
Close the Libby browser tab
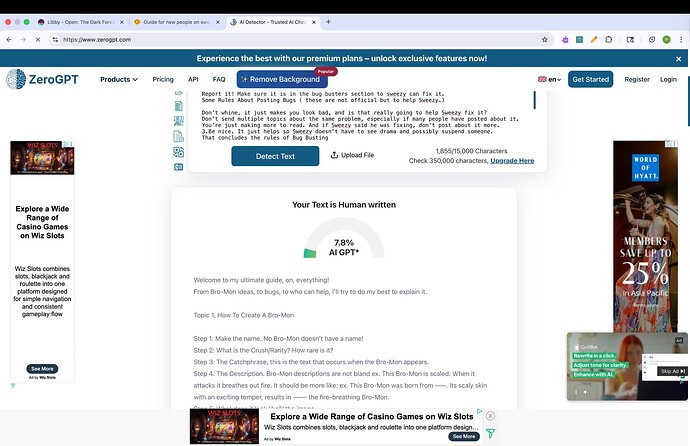(x=122, y=22)
